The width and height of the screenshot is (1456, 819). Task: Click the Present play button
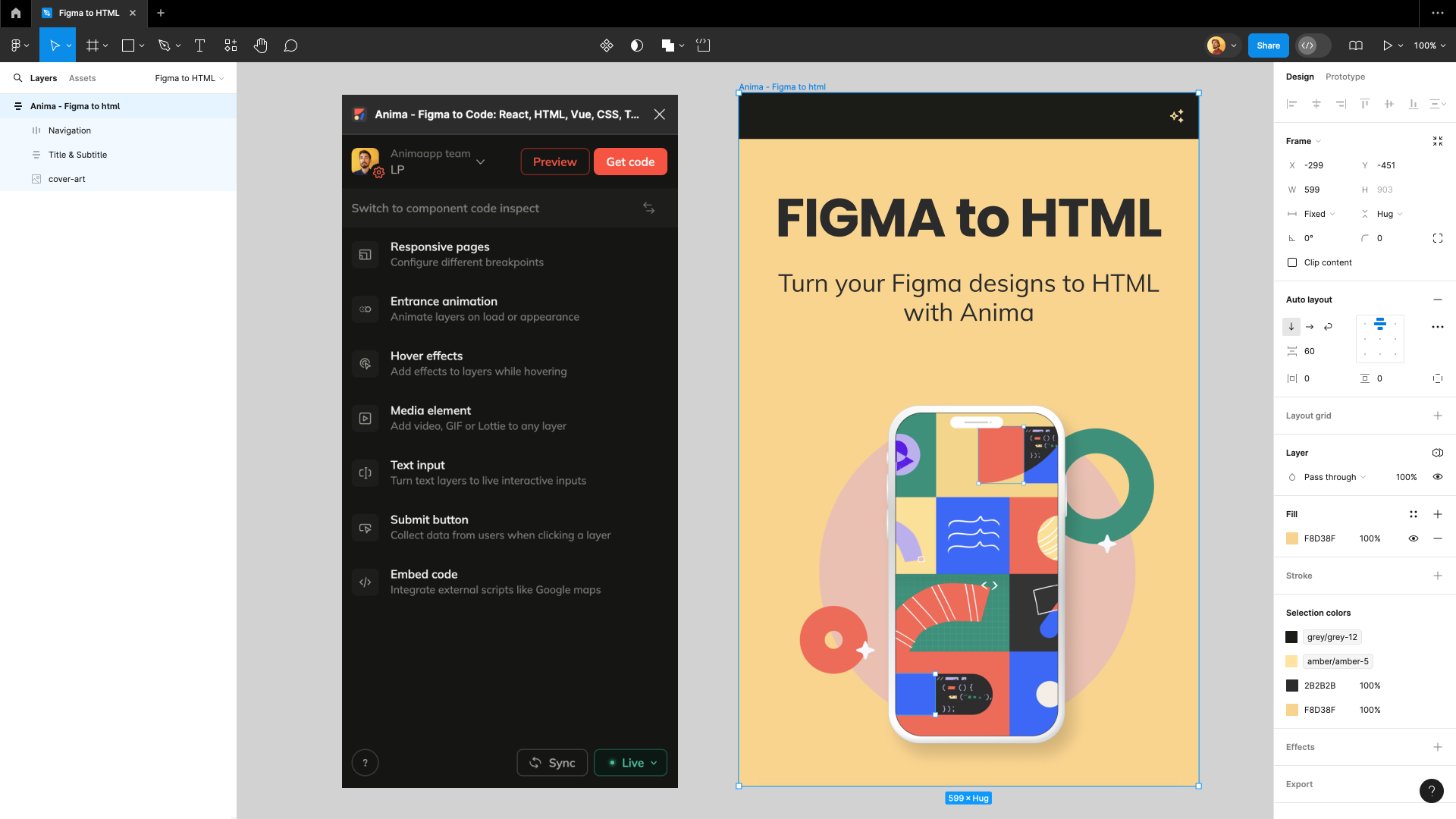click(x=1387, y=45)
